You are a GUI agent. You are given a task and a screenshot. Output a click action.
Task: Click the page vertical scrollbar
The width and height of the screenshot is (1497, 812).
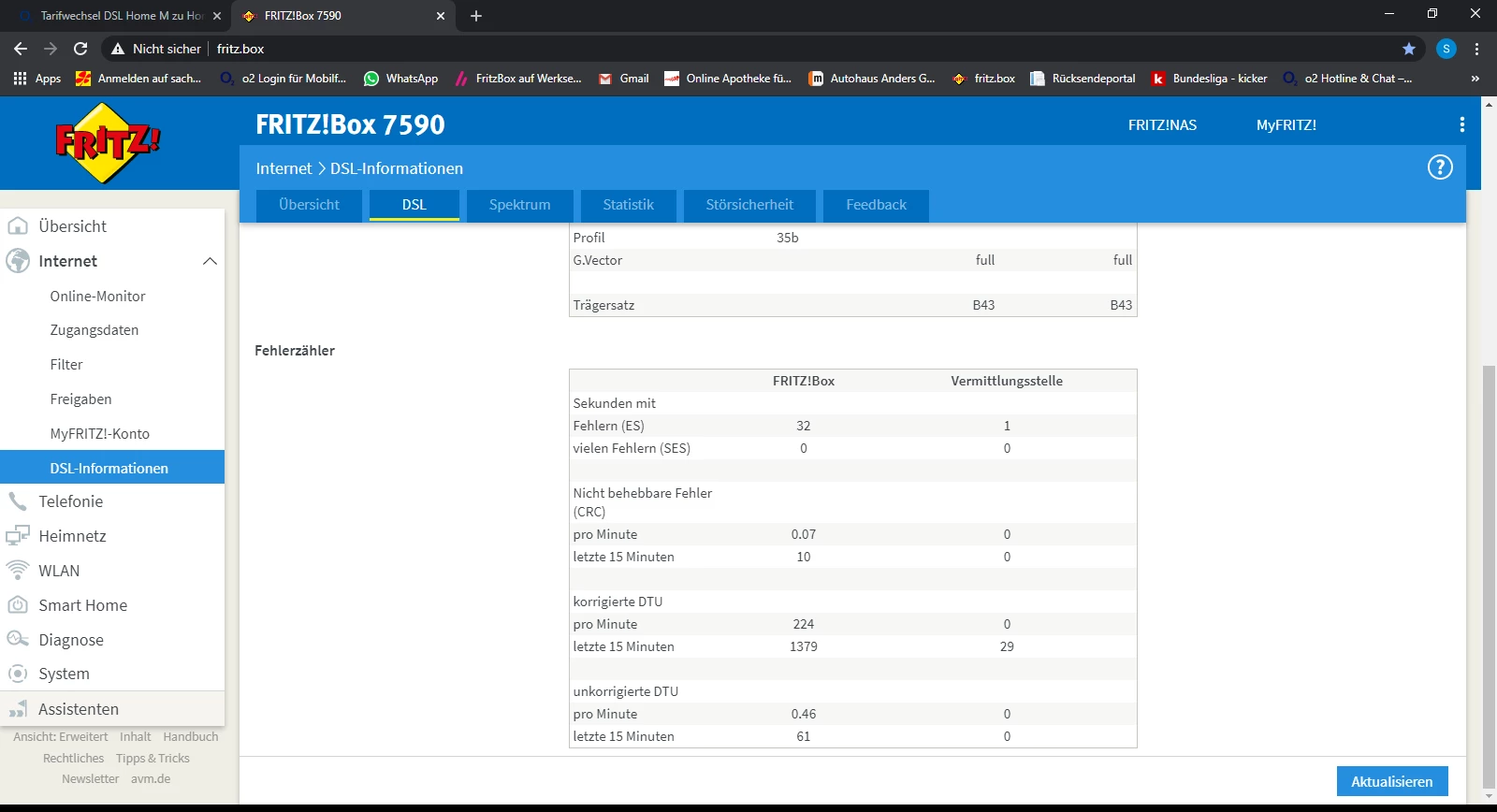point(1489,577)
